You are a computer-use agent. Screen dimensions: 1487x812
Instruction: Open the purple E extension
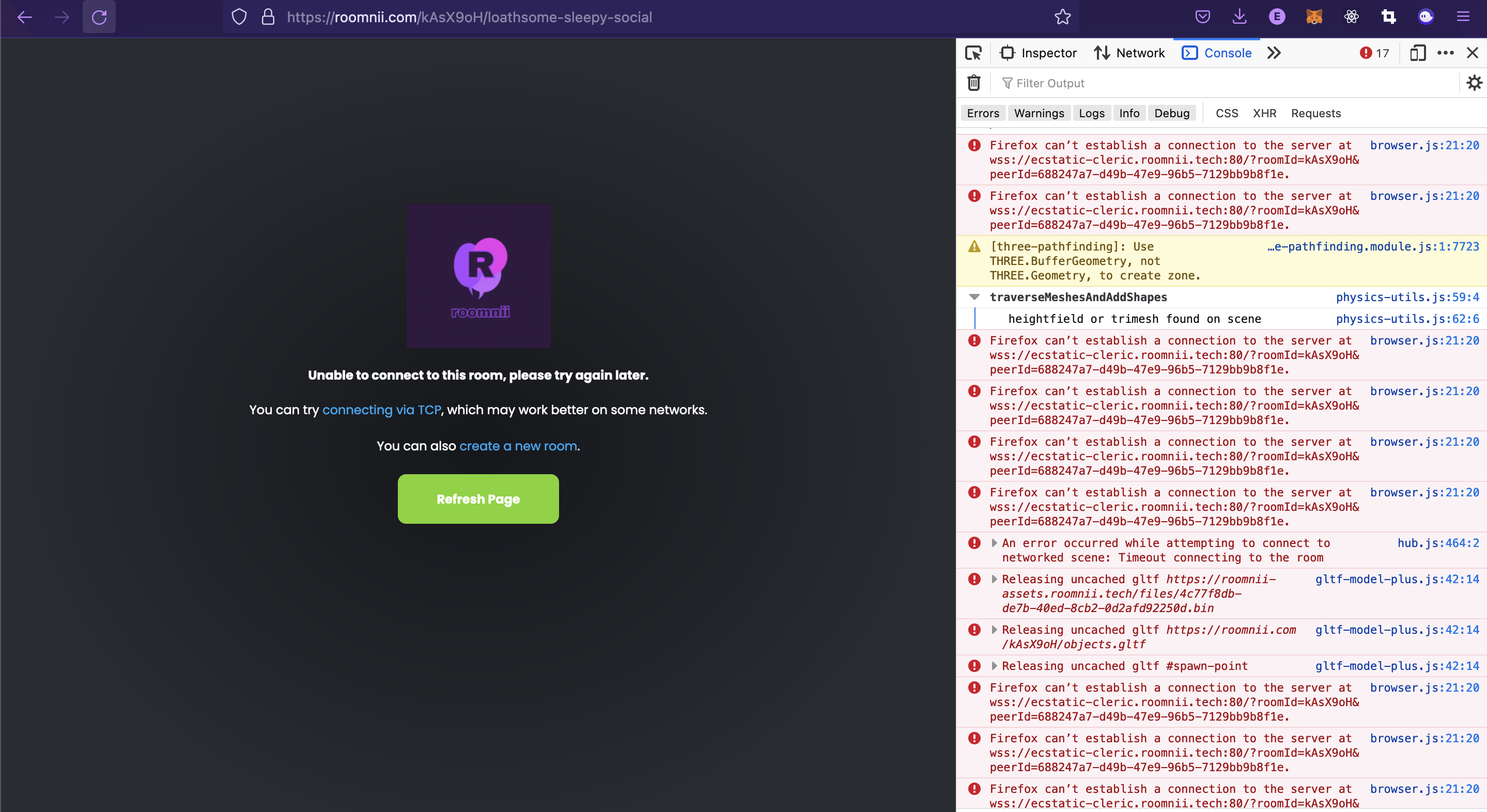tap(1277, 18)
